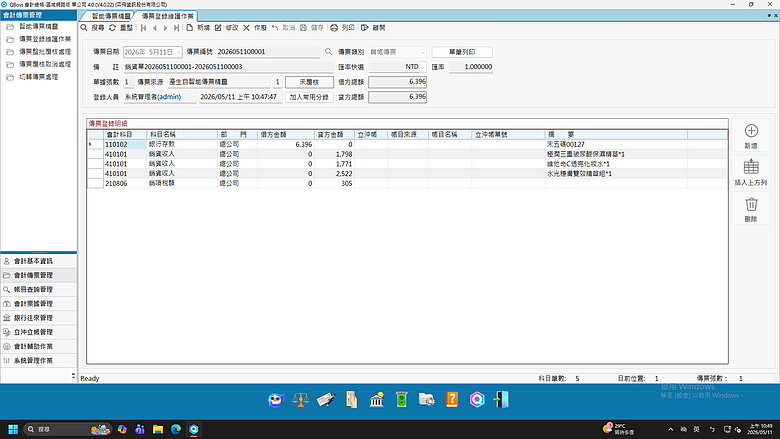Open the 會計基本資訊 module
780x439 pixels.
[39, 261]
